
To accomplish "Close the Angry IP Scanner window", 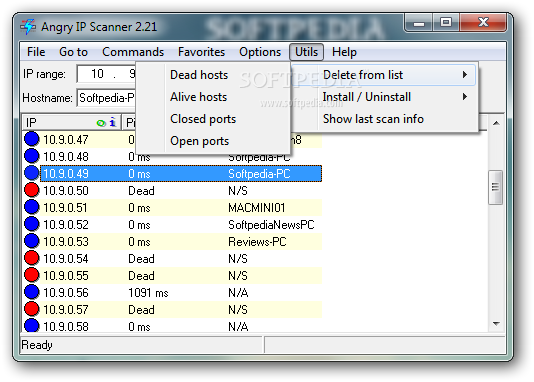I will coord(483,23).
